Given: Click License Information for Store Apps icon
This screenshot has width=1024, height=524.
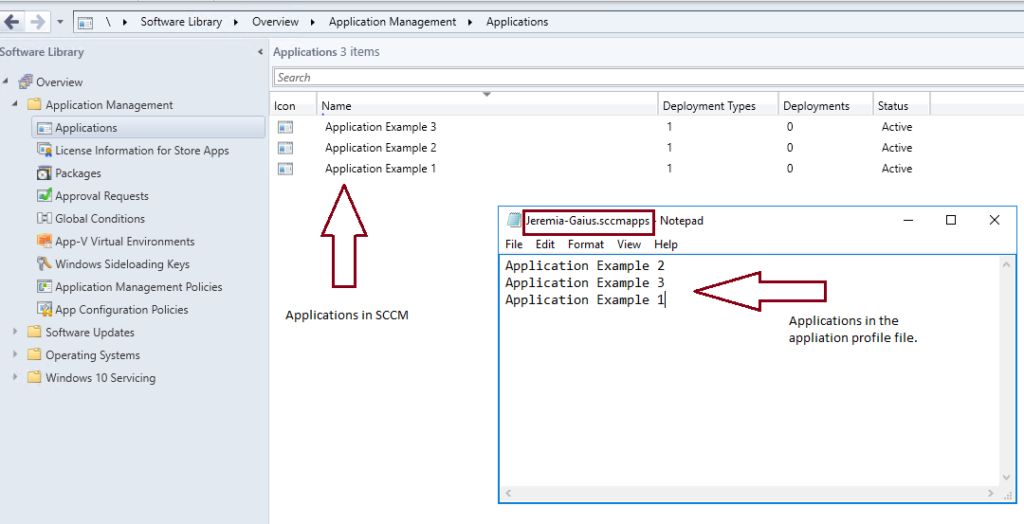Looking at the screenshot, I should tap(44, 151).
